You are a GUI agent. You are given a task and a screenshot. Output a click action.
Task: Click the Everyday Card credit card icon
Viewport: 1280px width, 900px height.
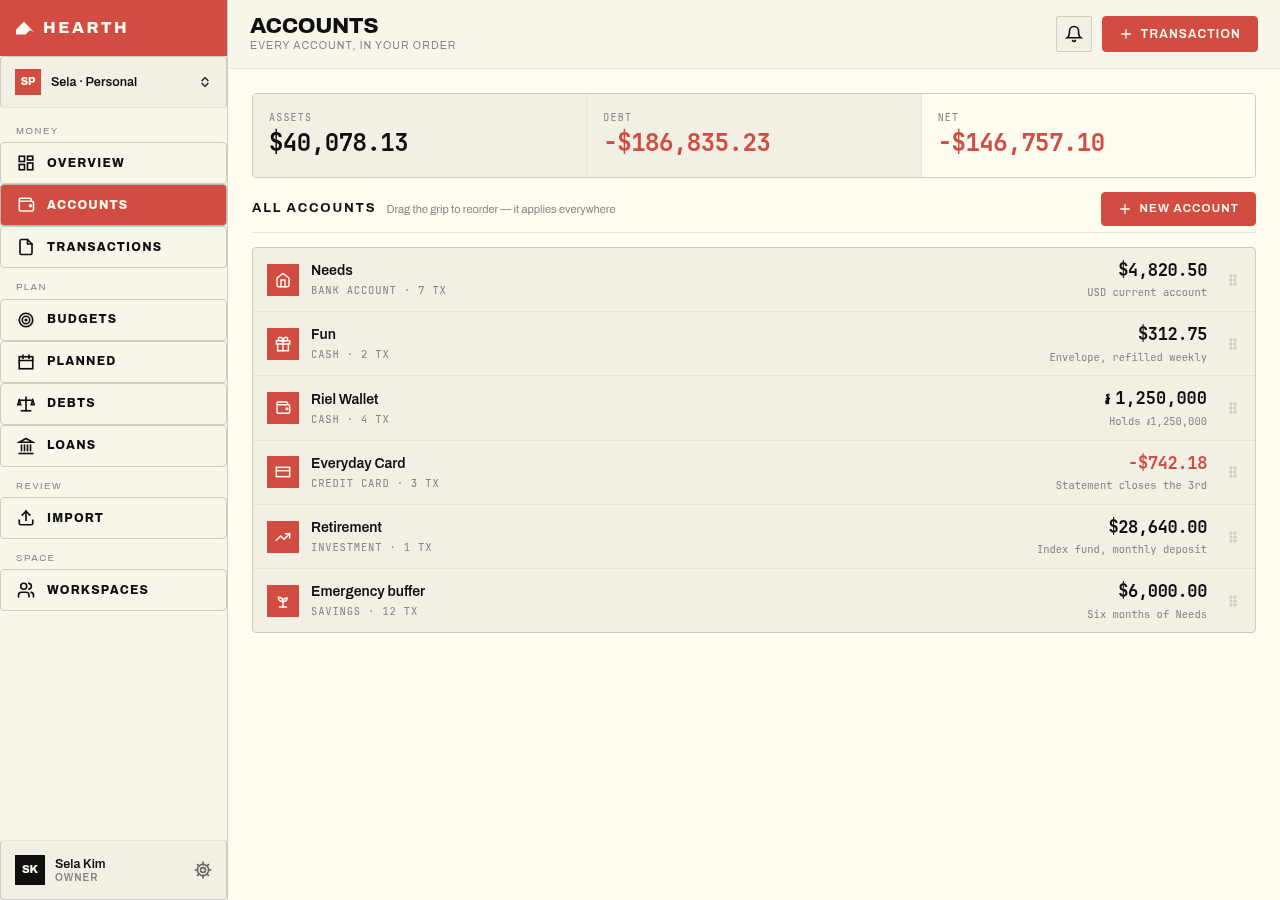tap(283, 472)
